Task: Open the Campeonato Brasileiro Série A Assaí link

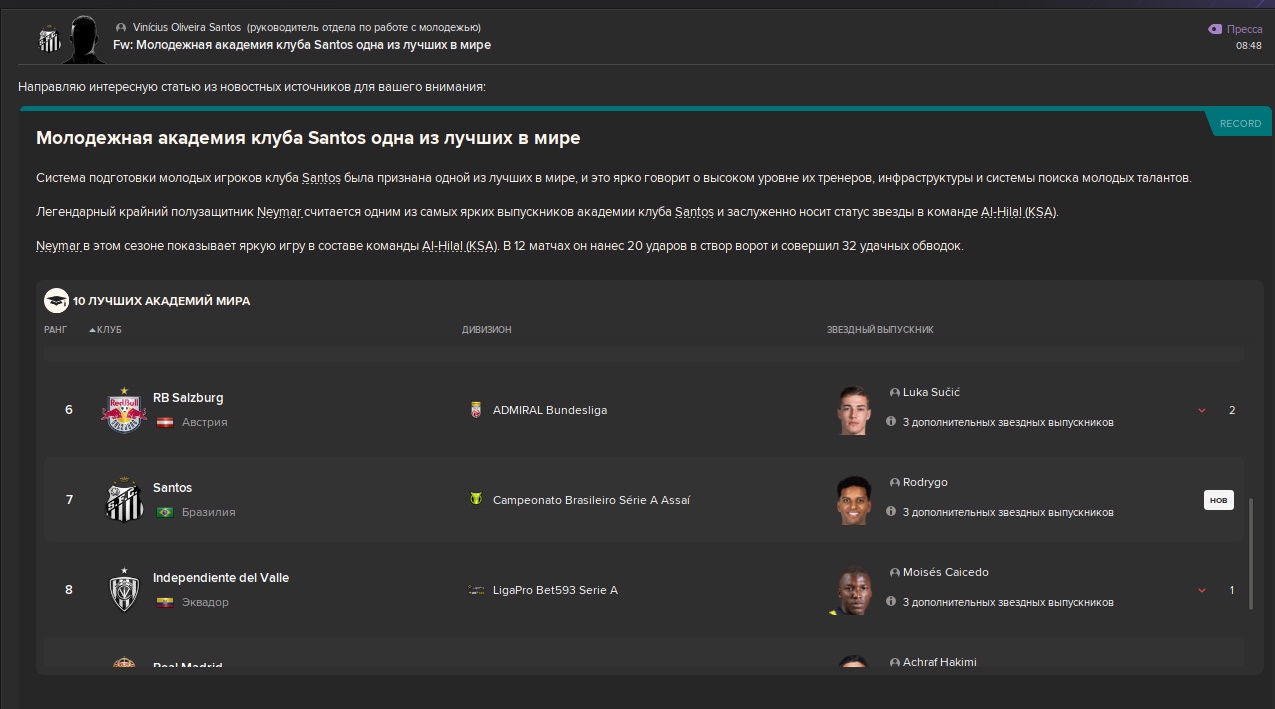Action: click(x=591, y=500)
